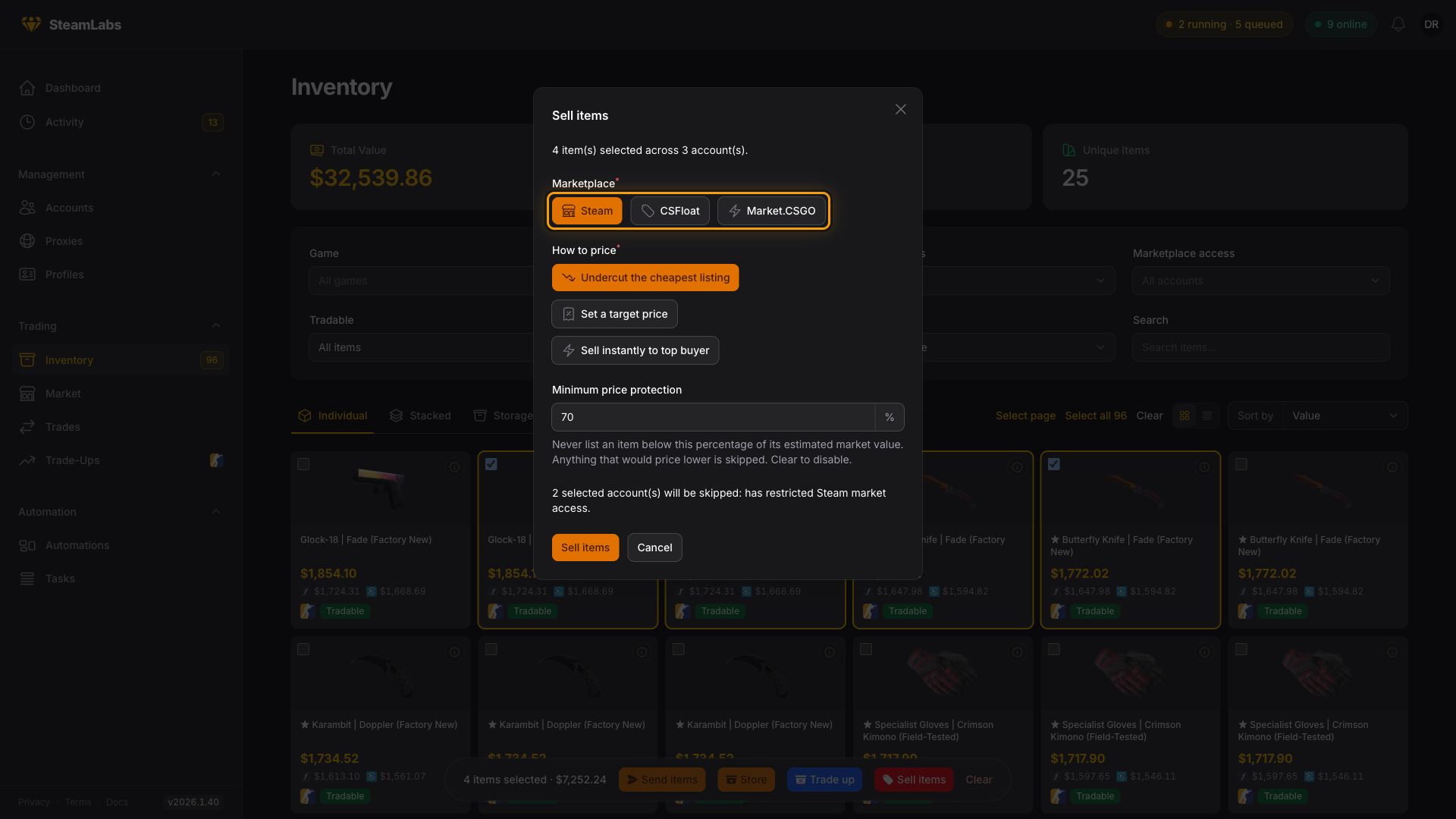Open the Privacy link
1456x819 pixels.
coord(34,802)
